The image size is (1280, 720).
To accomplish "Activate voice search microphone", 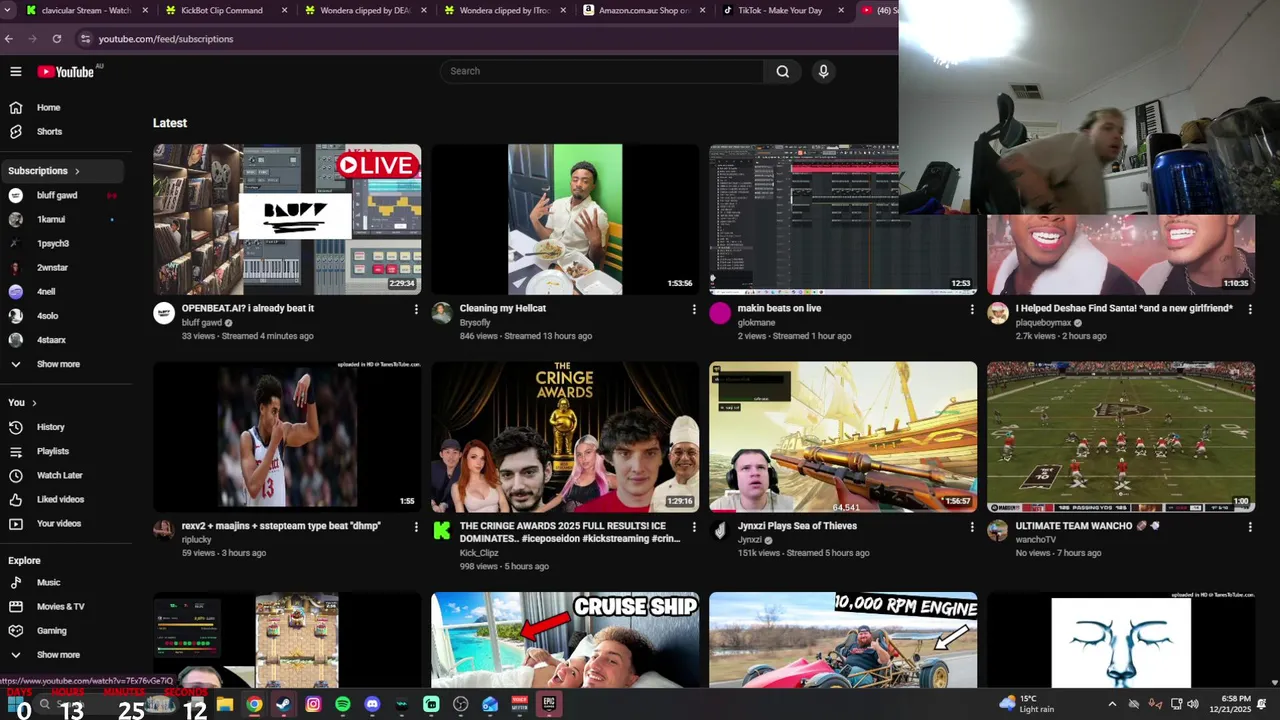I will pyautogui.click(x=824, y=71).
